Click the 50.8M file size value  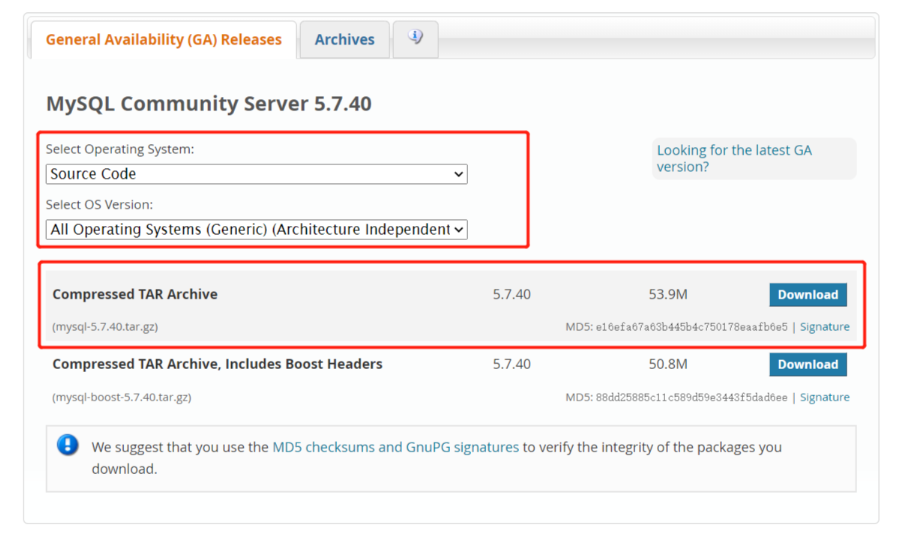coord(667,365)
